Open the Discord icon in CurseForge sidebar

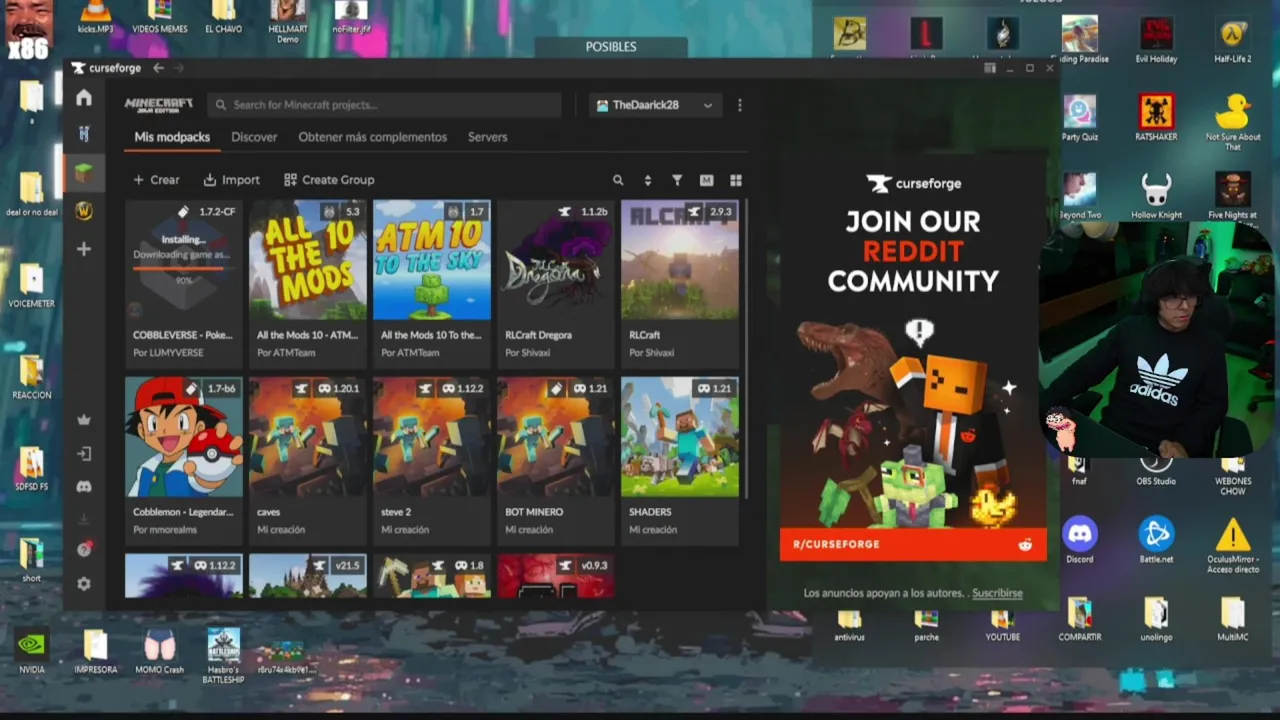coord(84,487)
